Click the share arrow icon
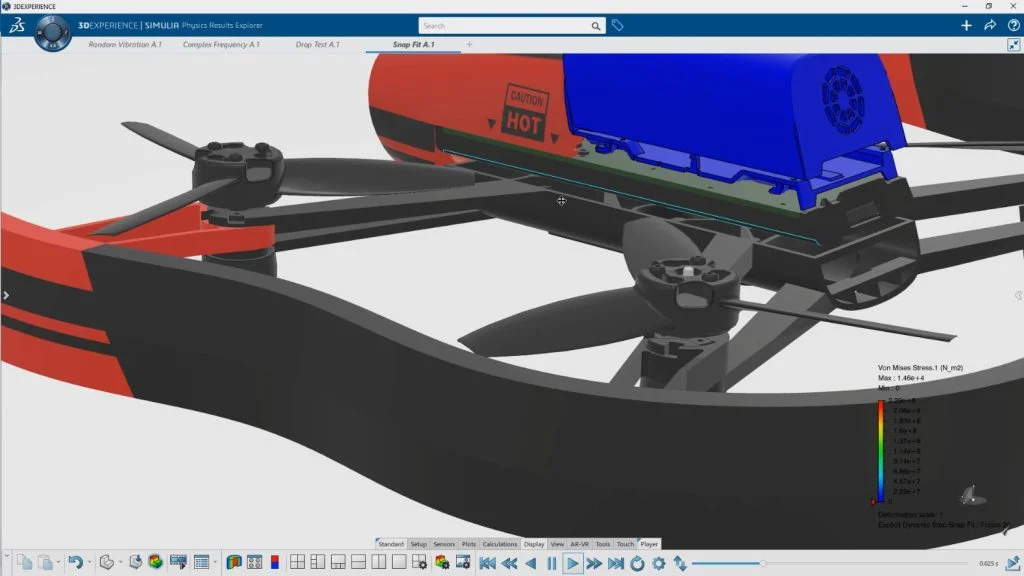The image size is (1024, 576). pos(990,26)
